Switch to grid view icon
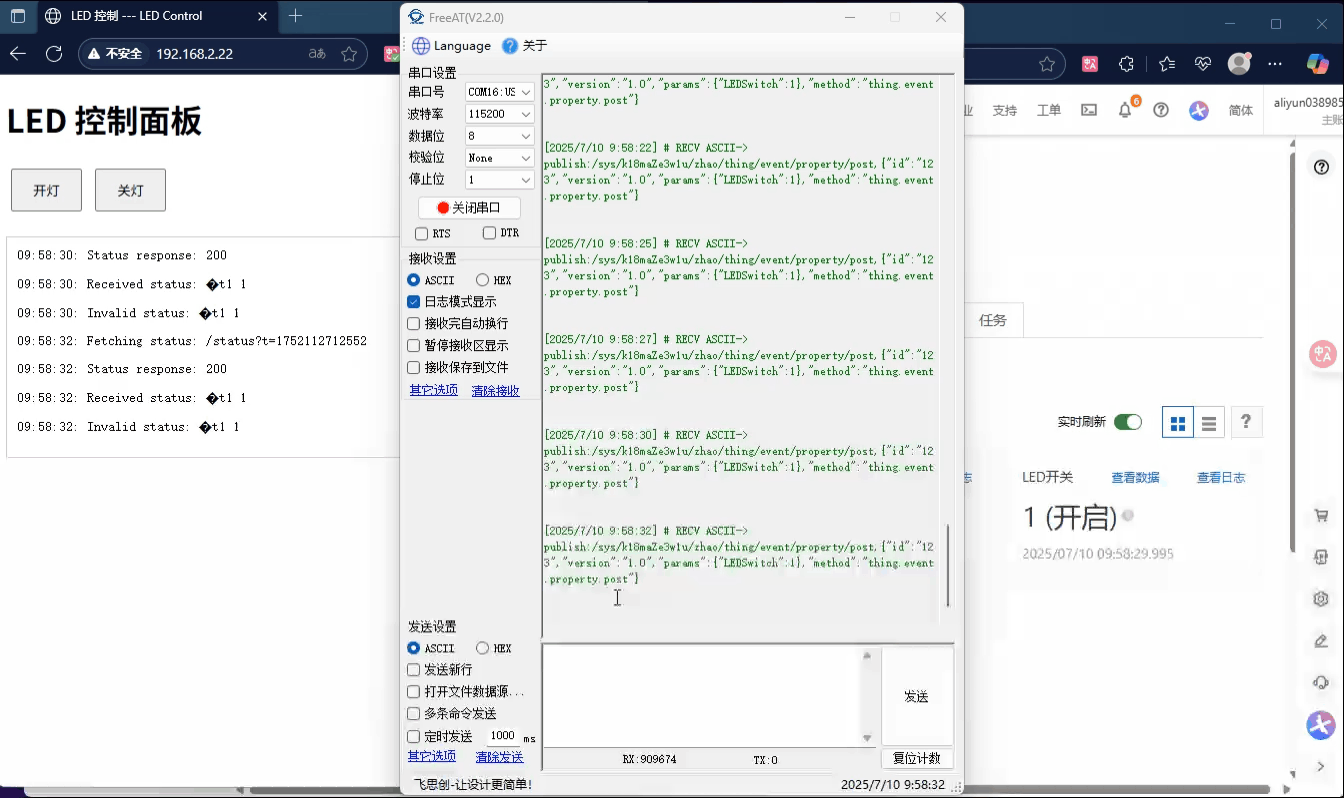 [1178, 423]
